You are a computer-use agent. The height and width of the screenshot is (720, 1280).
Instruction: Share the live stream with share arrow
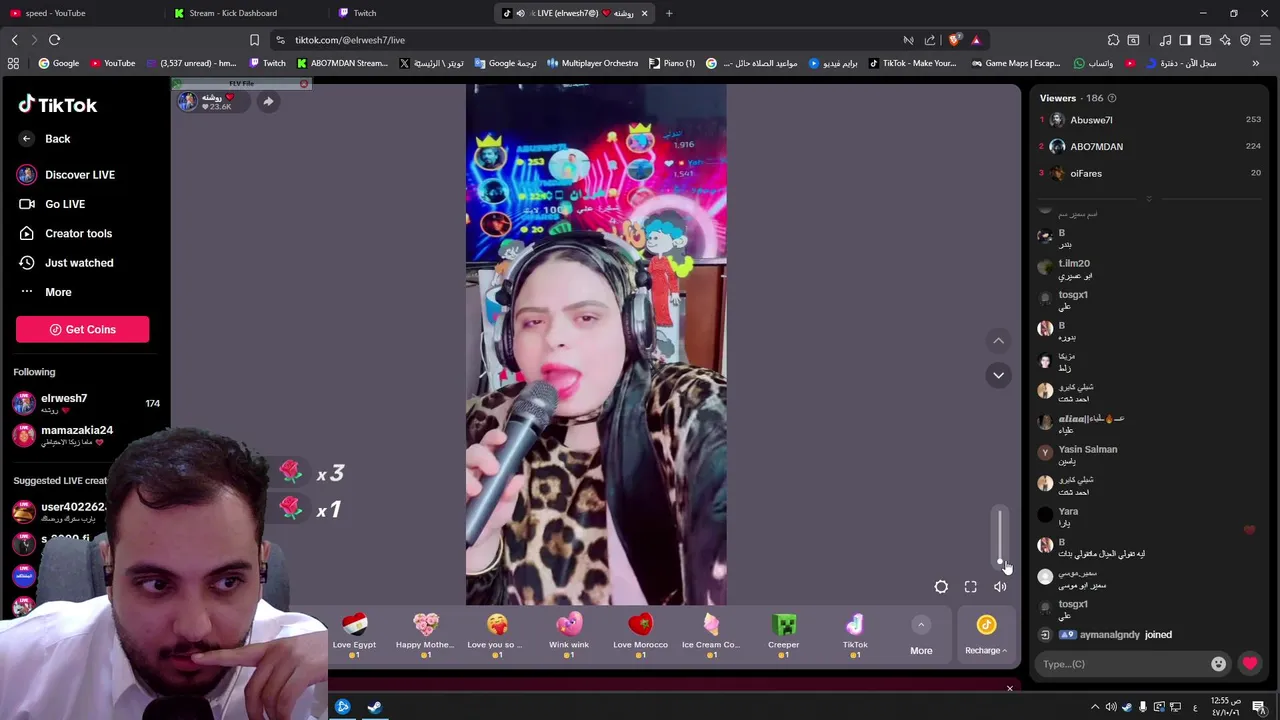[268, 101]
